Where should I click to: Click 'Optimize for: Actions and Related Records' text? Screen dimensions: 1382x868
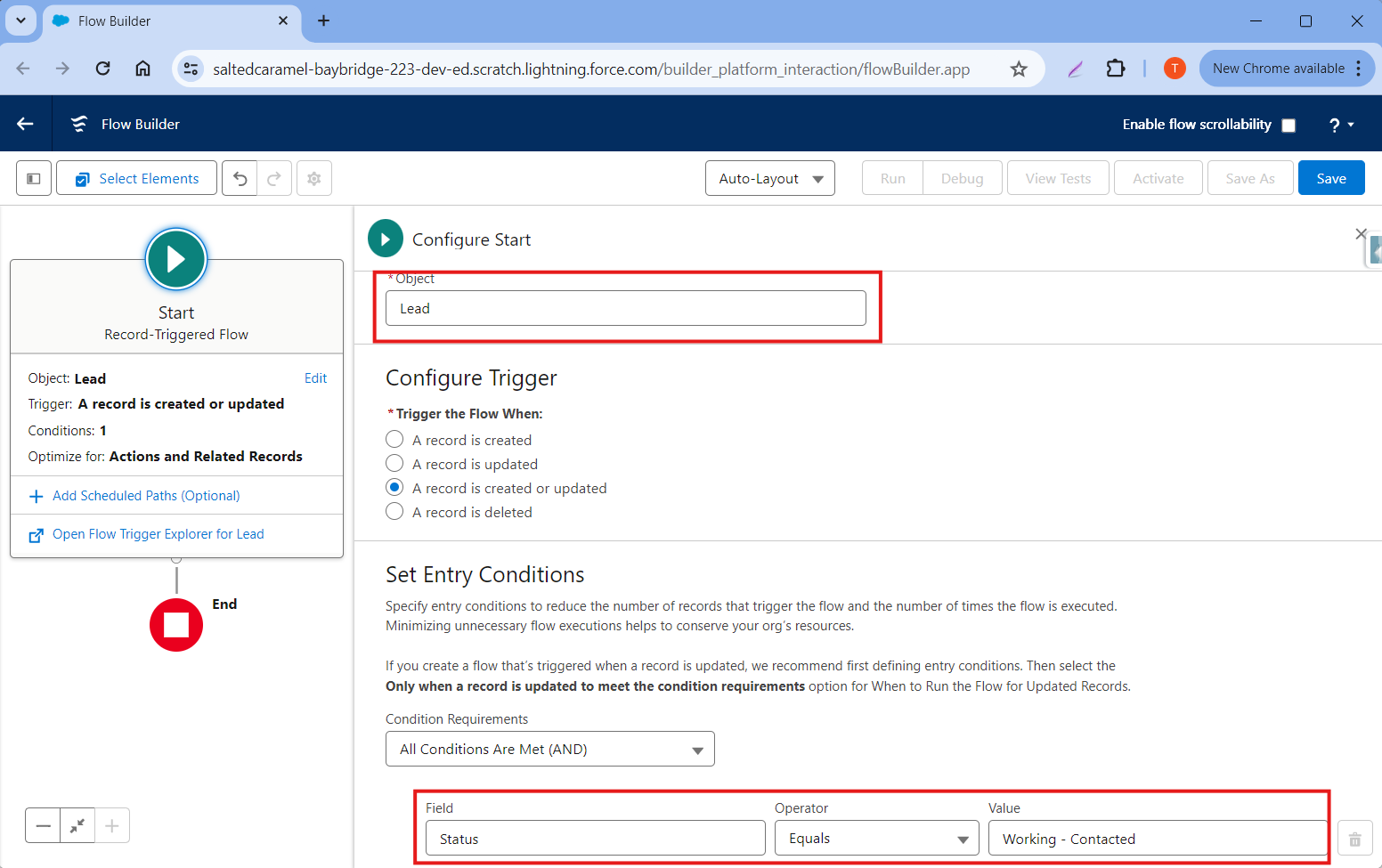(x=166, y=456)
